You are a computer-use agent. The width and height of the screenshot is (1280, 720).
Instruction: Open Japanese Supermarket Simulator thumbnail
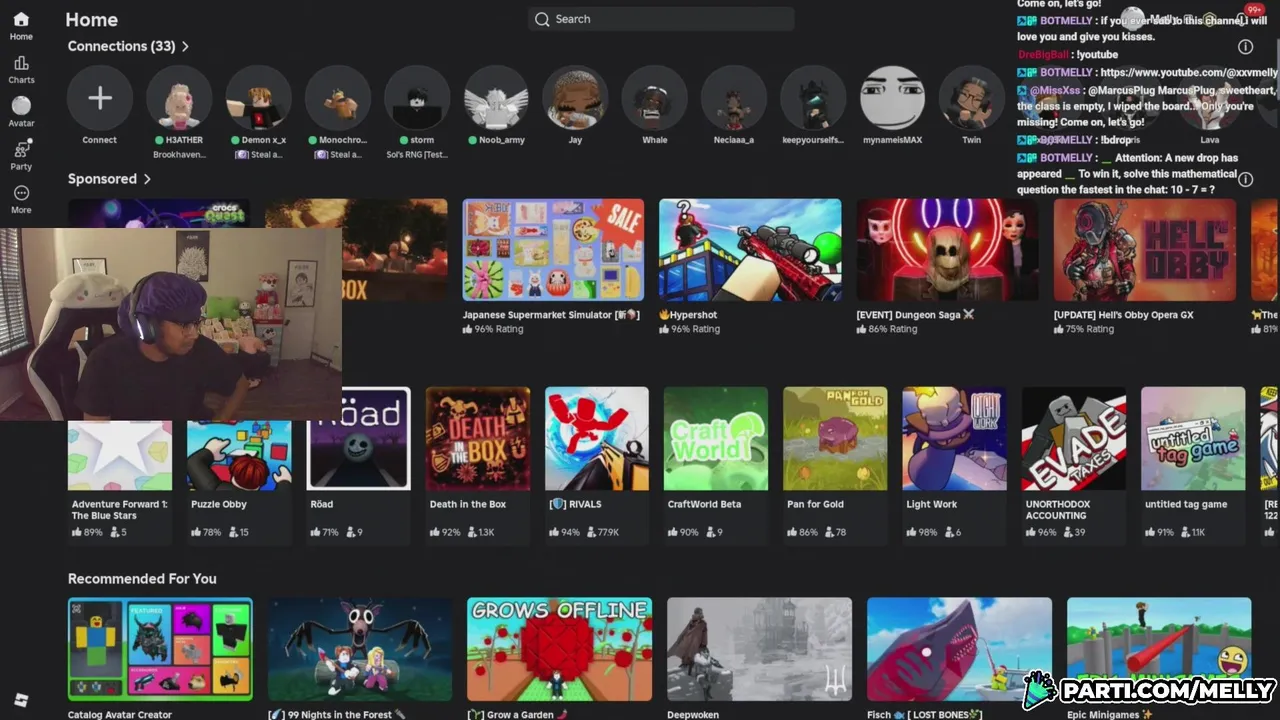point(553,250)
